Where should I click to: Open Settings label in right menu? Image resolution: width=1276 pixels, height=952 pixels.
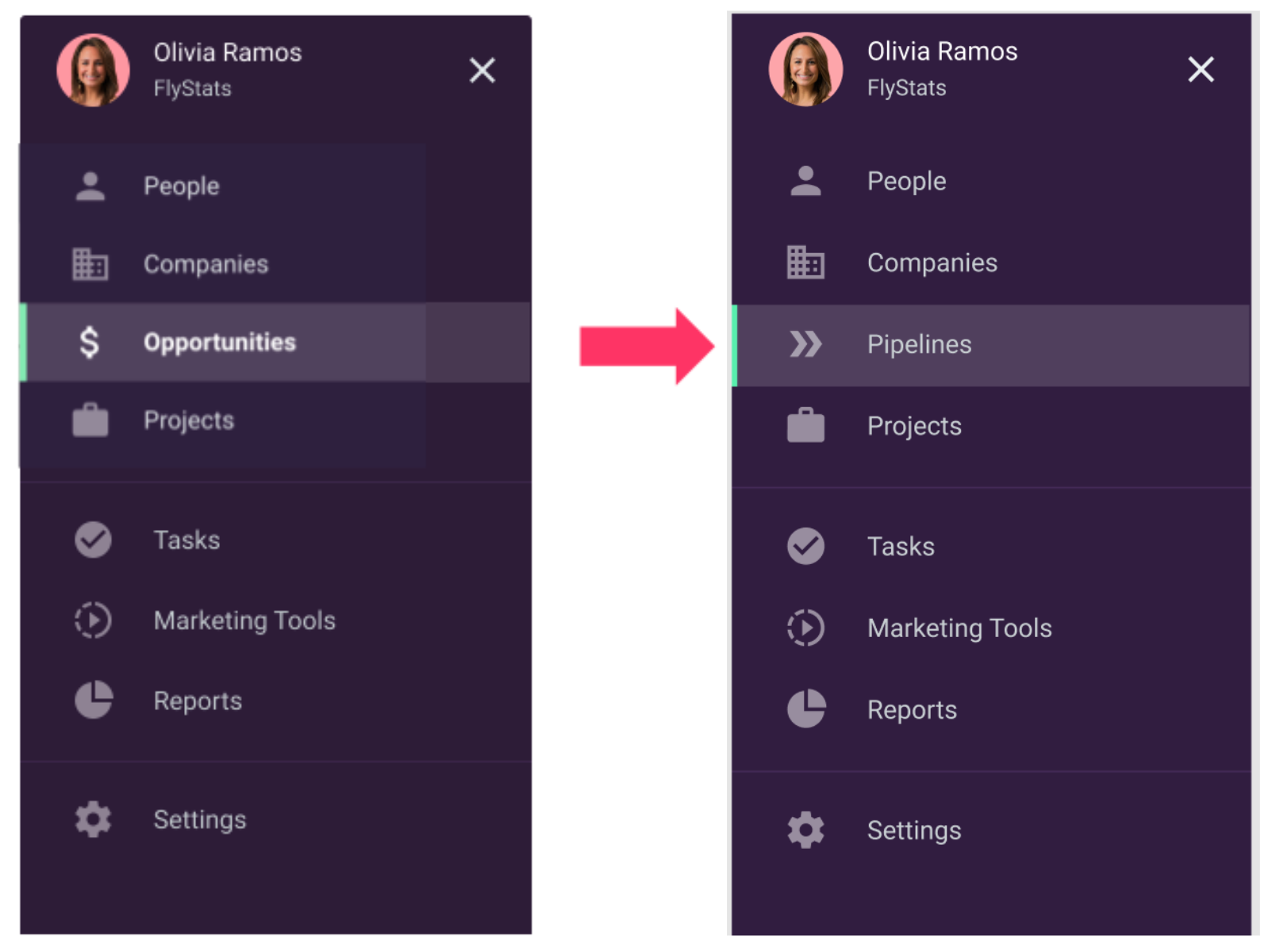pyautogui.click(x=914, y=831)
